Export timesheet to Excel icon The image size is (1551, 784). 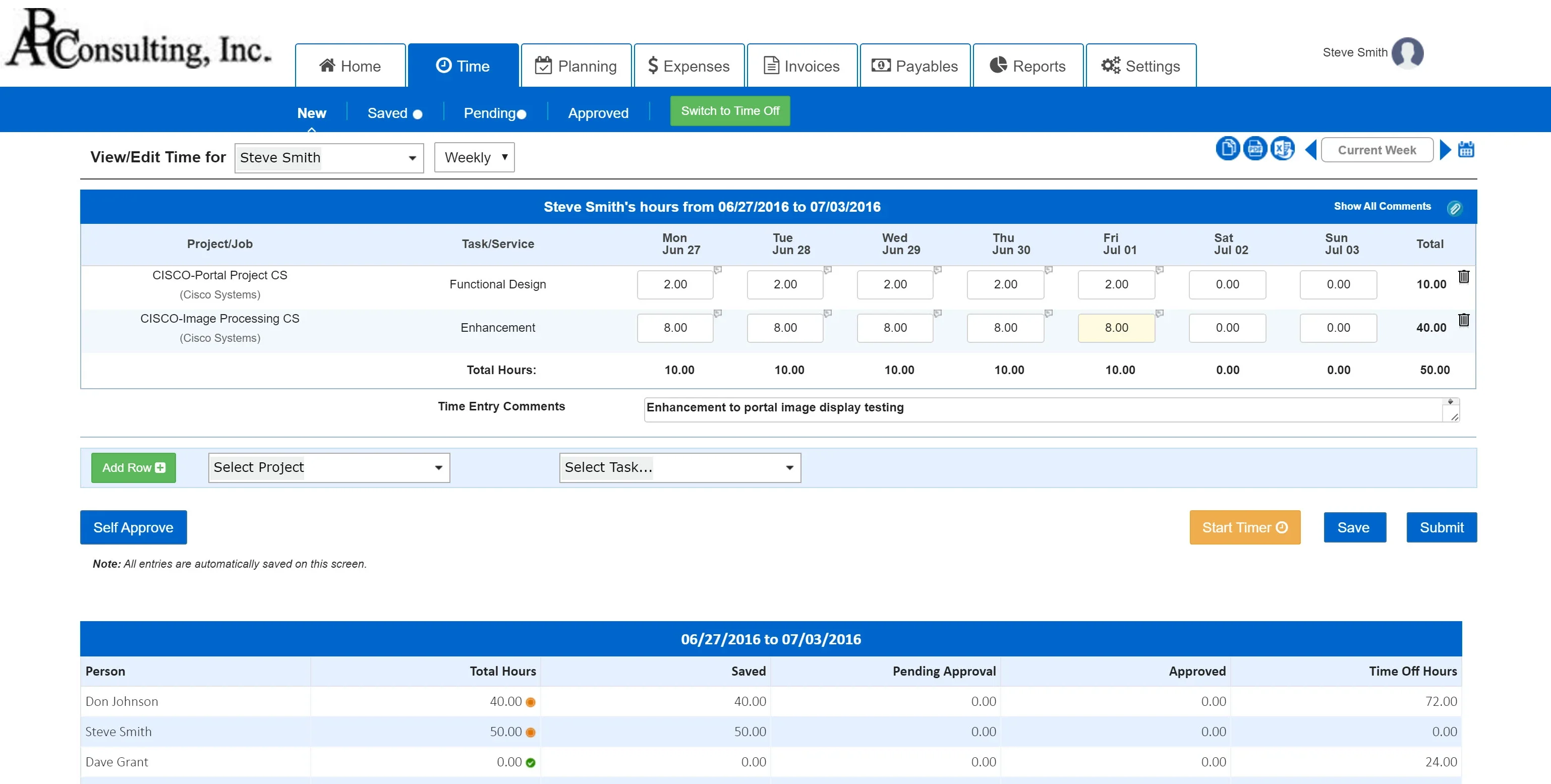click(1283, 149)
